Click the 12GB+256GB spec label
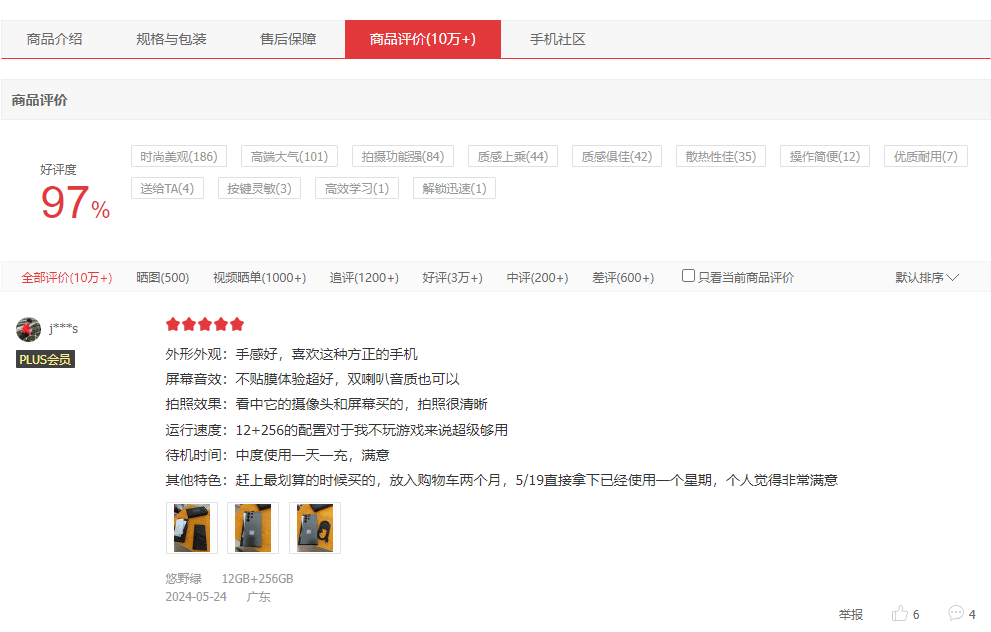The height and width of the screenshot is (632, 991). [x=257, y=578]
